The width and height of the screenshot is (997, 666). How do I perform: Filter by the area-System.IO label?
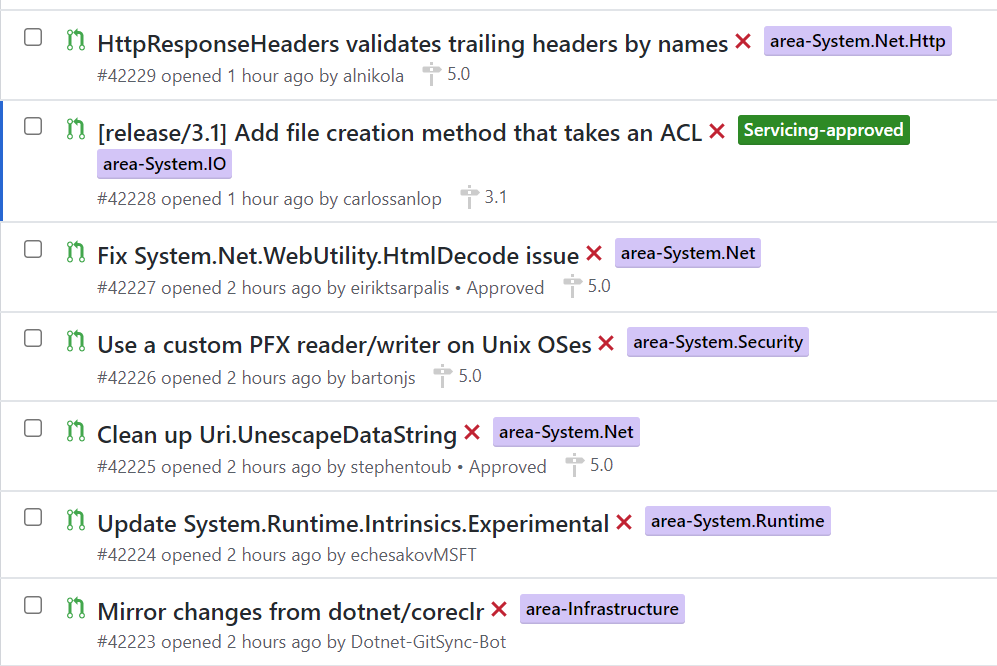pyautogui.click(x=165, y=164)
